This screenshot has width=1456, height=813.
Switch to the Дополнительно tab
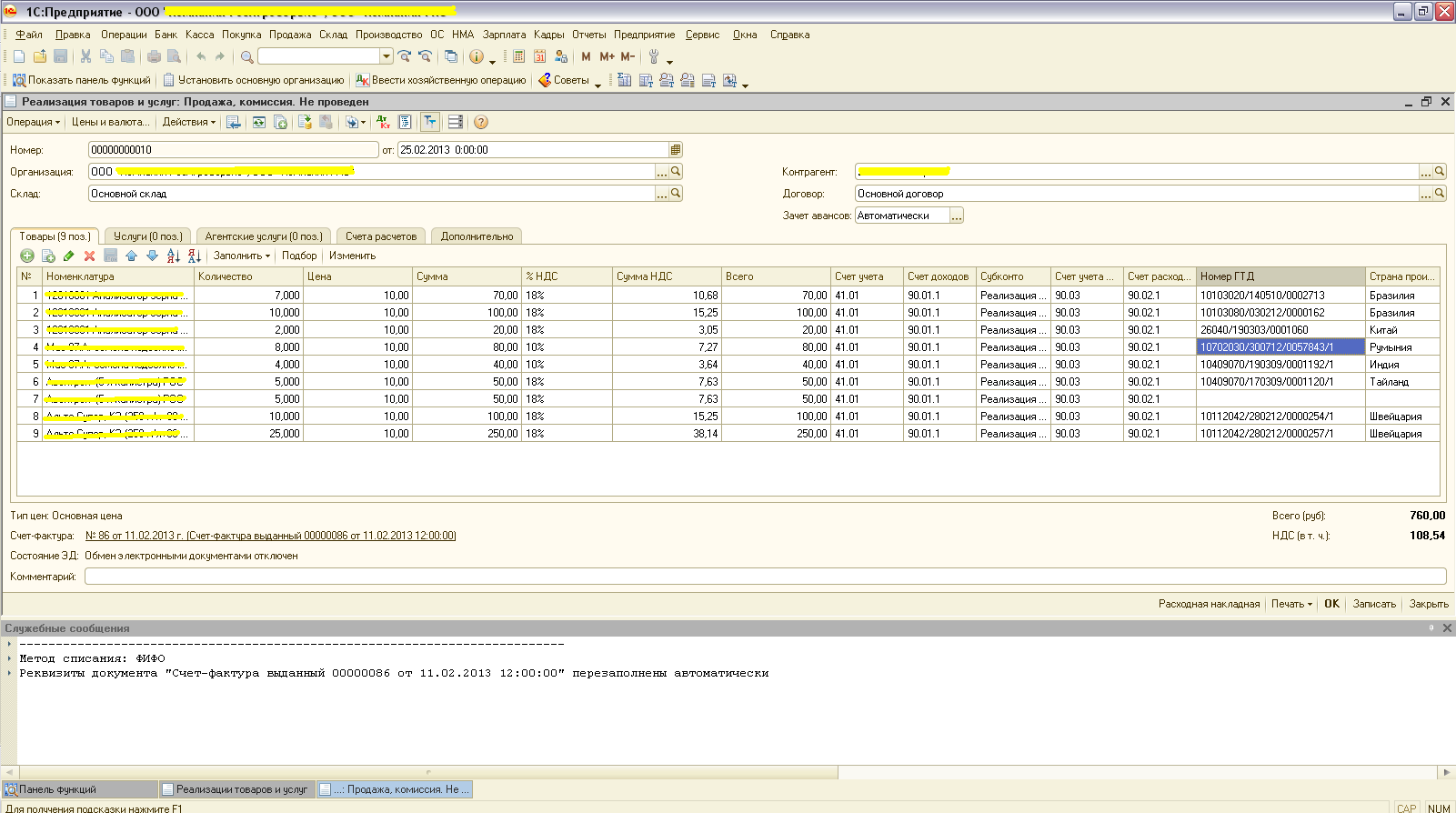tap(477, 236)
